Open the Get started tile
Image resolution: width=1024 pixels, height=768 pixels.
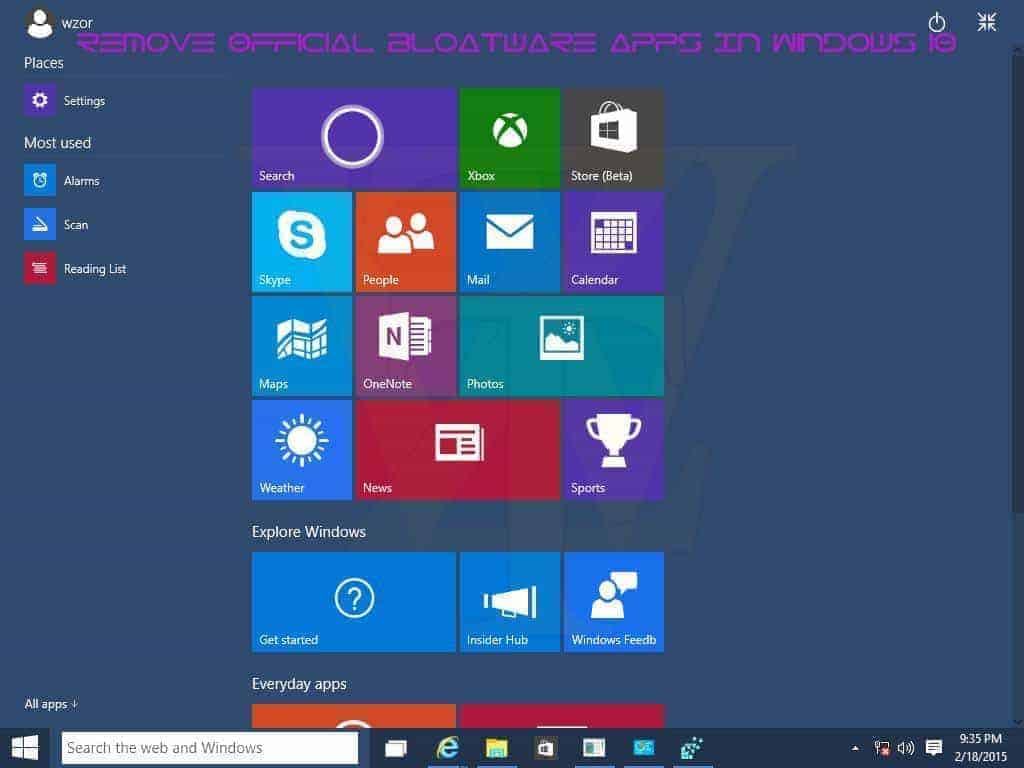(x=353, y=602)
